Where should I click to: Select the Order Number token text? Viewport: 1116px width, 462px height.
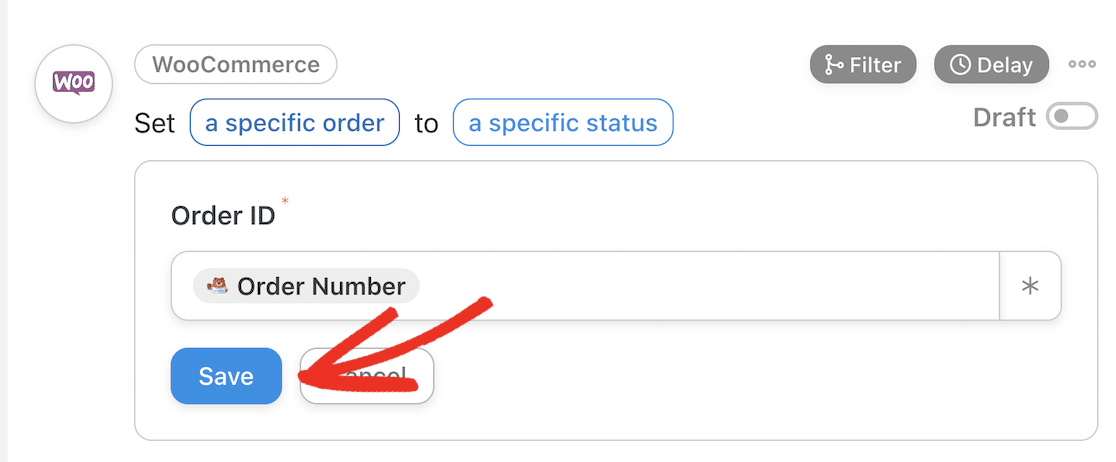(321, 287)
